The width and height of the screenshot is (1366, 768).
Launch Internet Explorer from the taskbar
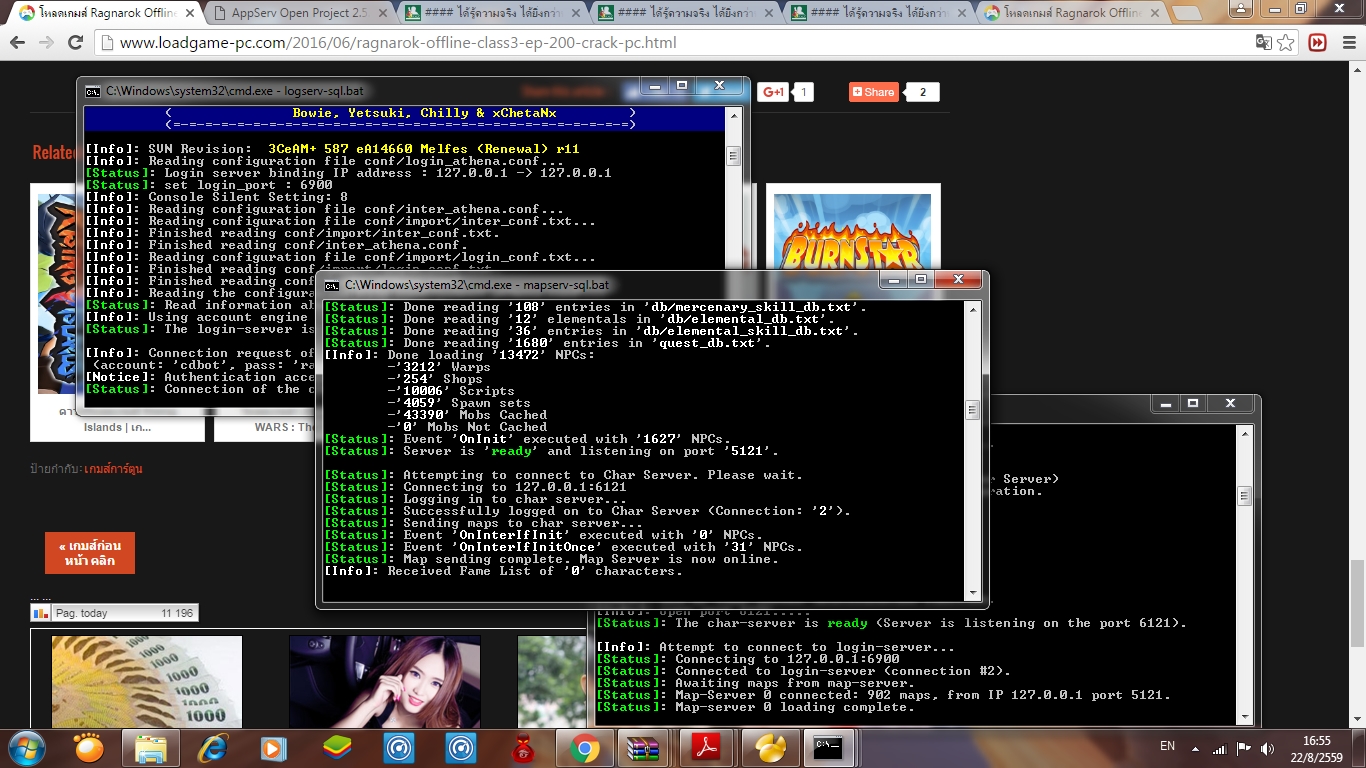click(212, 748)
